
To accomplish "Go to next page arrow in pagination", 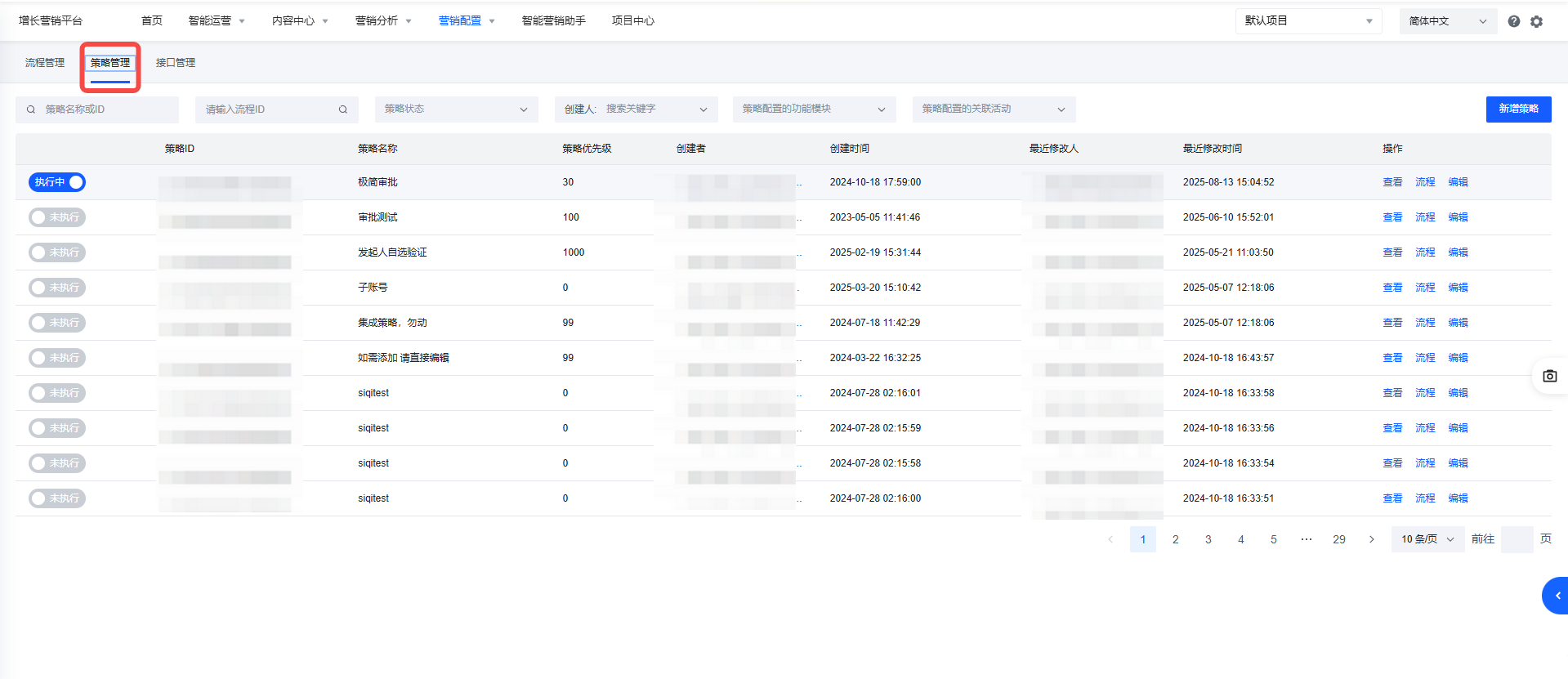I will coord(1372,539).
